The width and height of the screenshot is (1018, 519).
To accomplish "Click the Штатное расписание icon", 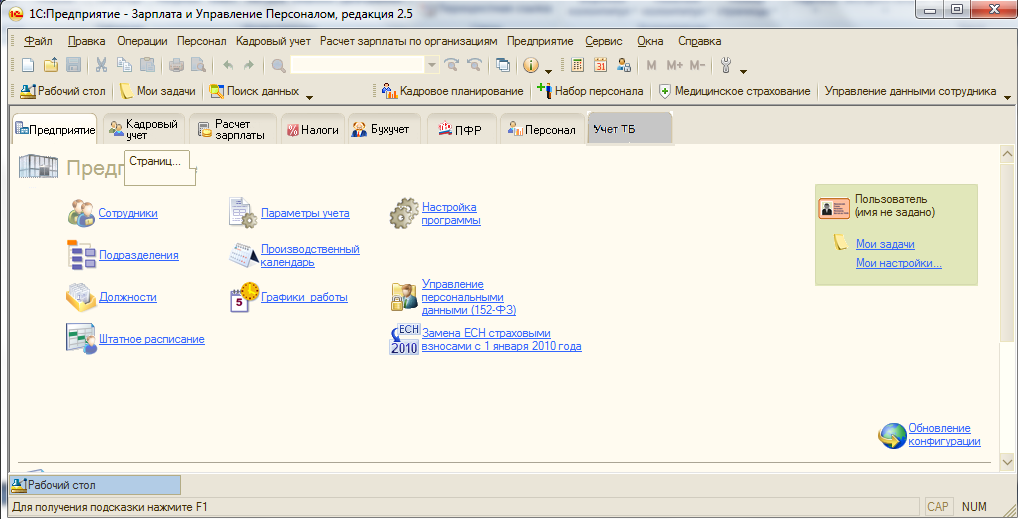I will click(x=81, y=338).
